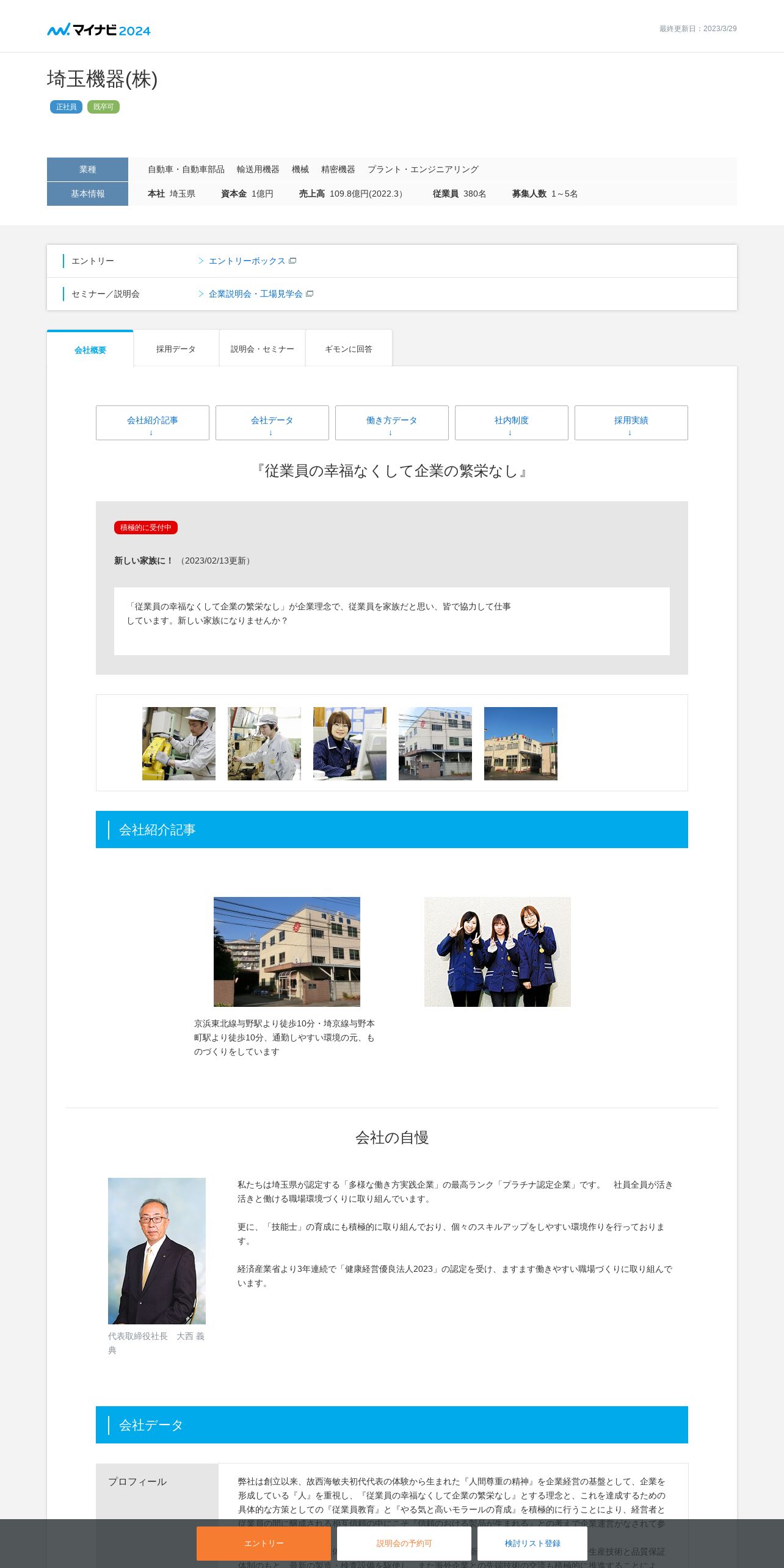The height and width of the screenshot is (1568, 784).
Task: Open large company building photo in article
Action: (x=287, y=952)
